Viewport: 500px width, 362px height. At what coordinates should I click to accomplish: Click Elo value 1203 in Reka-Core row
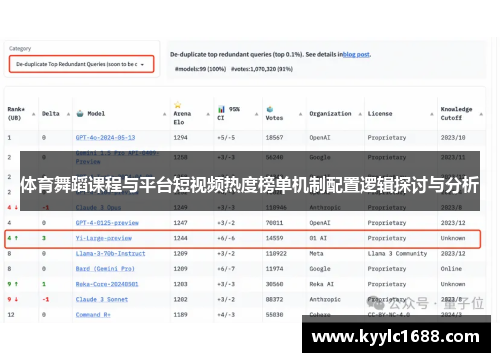pos(180,284)
